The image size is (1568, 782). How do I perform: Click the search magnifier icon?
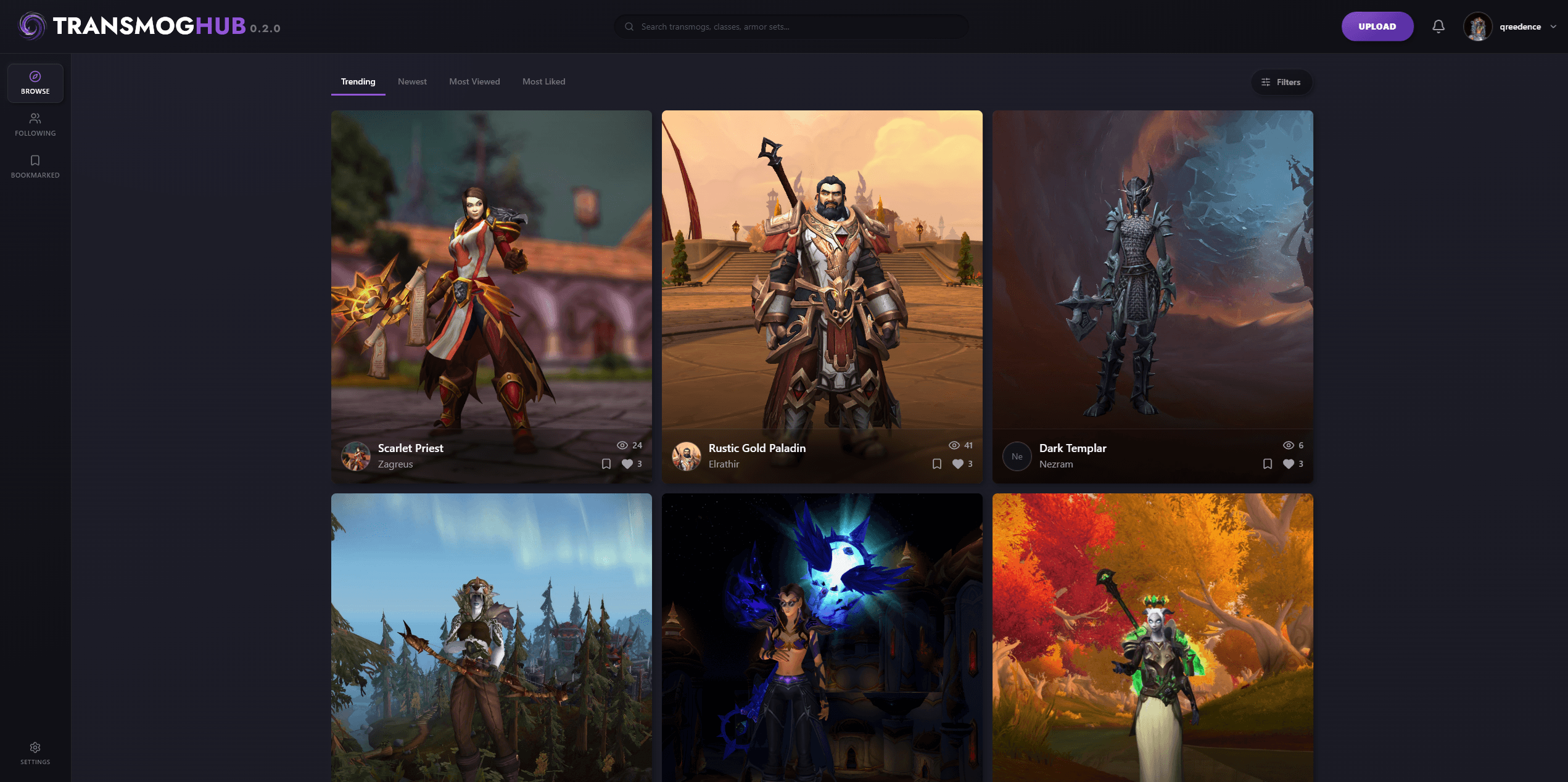pyautogui.click(x=629, y=27)
